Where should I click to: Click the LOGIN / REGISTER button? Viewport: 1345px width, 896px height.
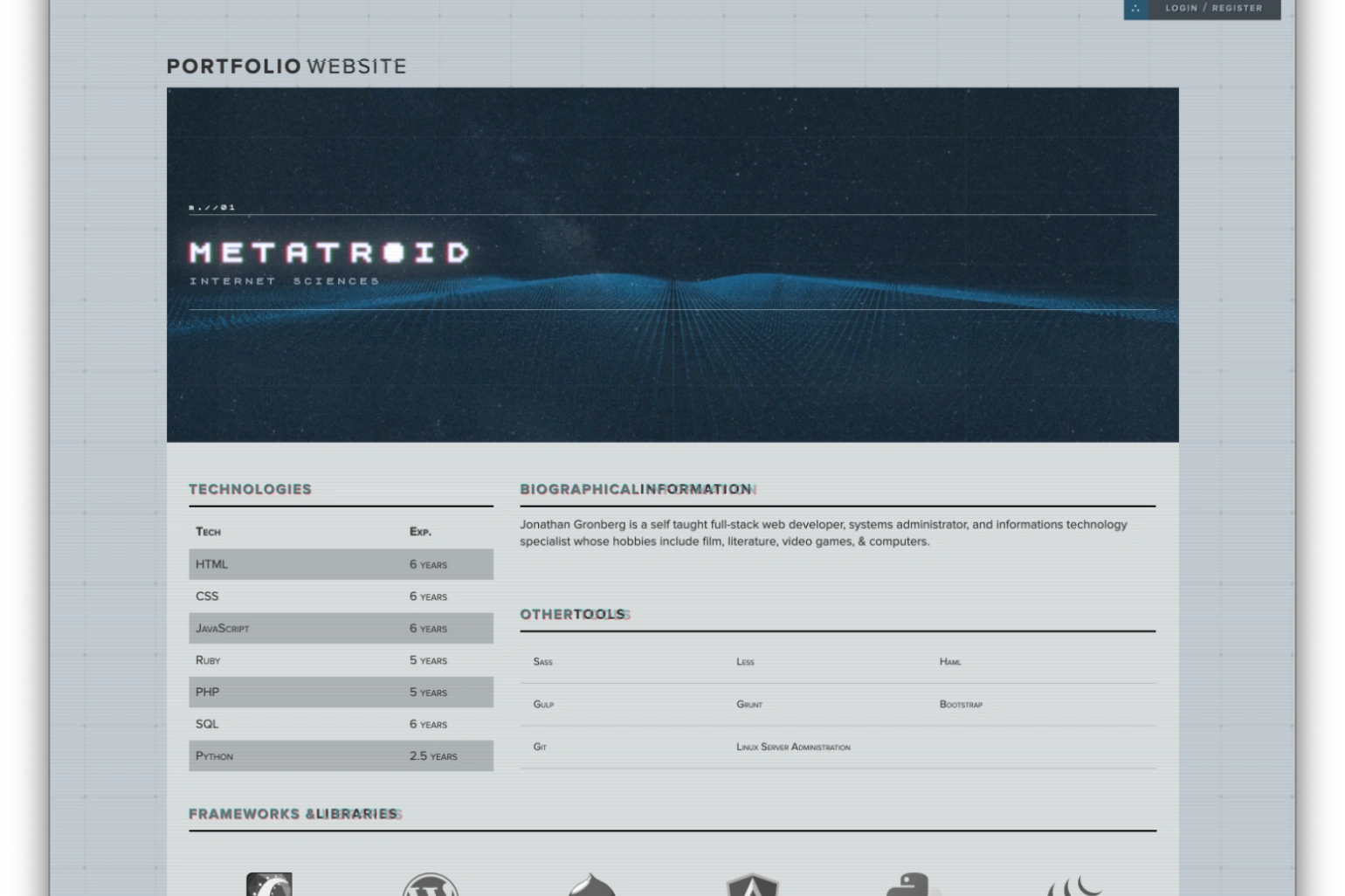click(x=1213, y=9)
